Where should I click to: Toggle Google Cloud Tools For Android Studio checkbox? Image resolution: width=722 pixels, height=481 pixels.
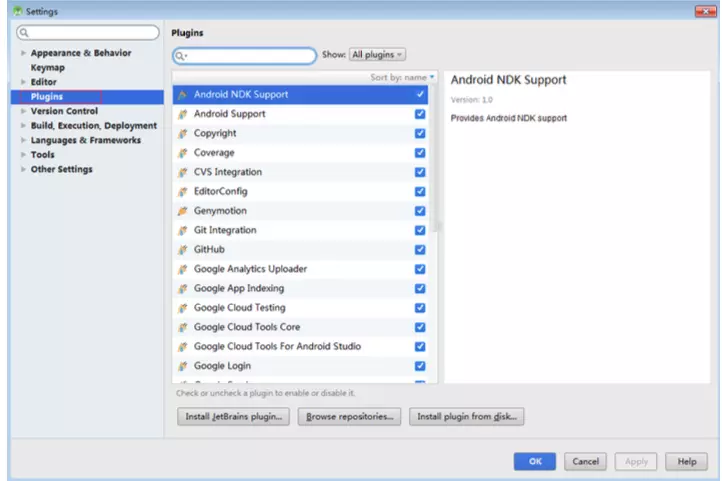[x=420, y=346]
